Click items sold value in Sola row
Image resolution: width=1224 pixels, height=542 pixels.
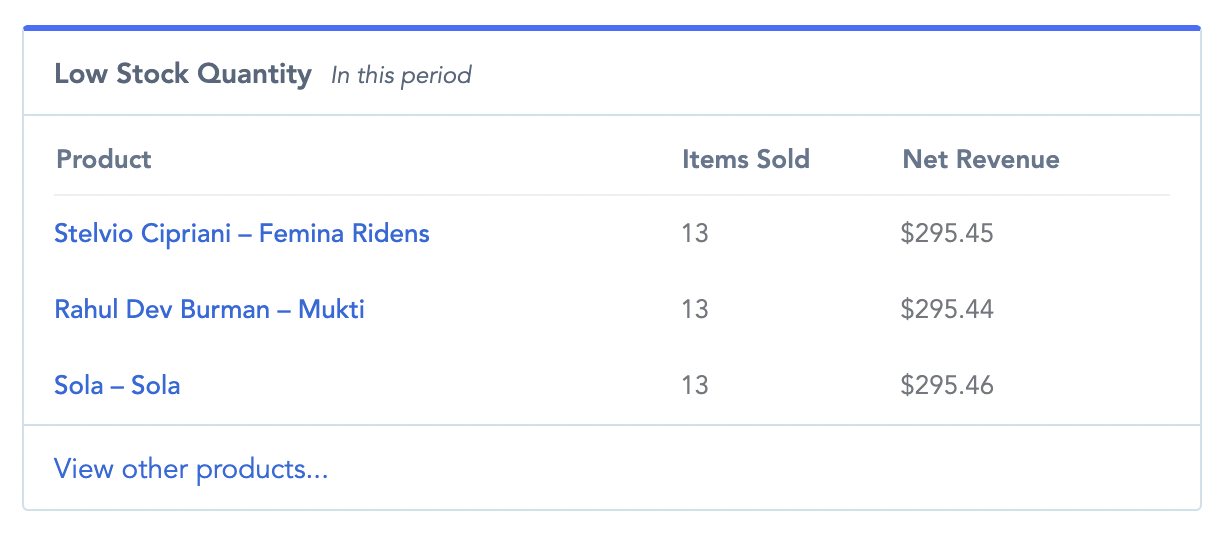(695, 385)
